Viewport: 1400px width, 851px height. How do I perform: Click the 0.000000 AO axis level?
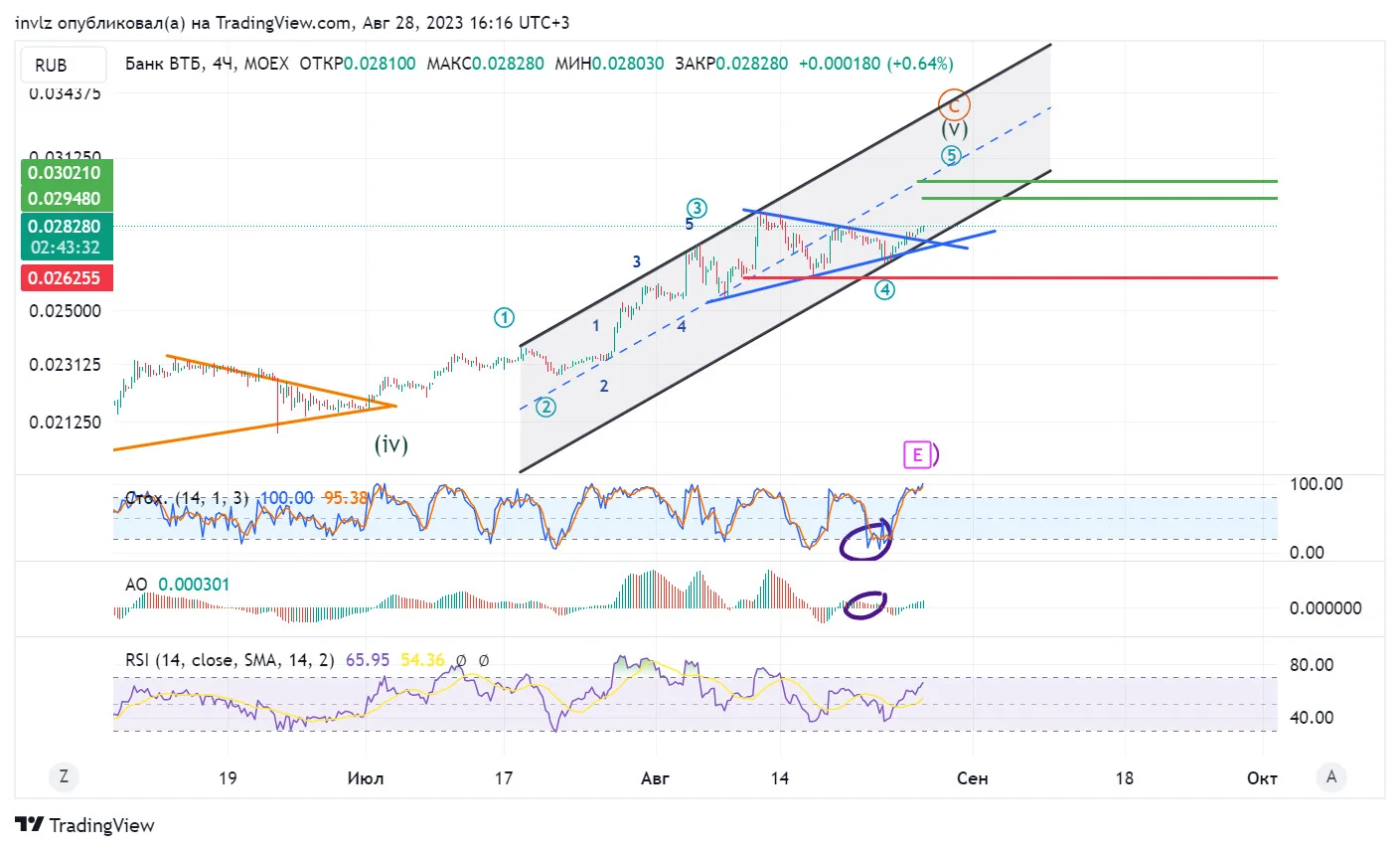point(1325,608)
